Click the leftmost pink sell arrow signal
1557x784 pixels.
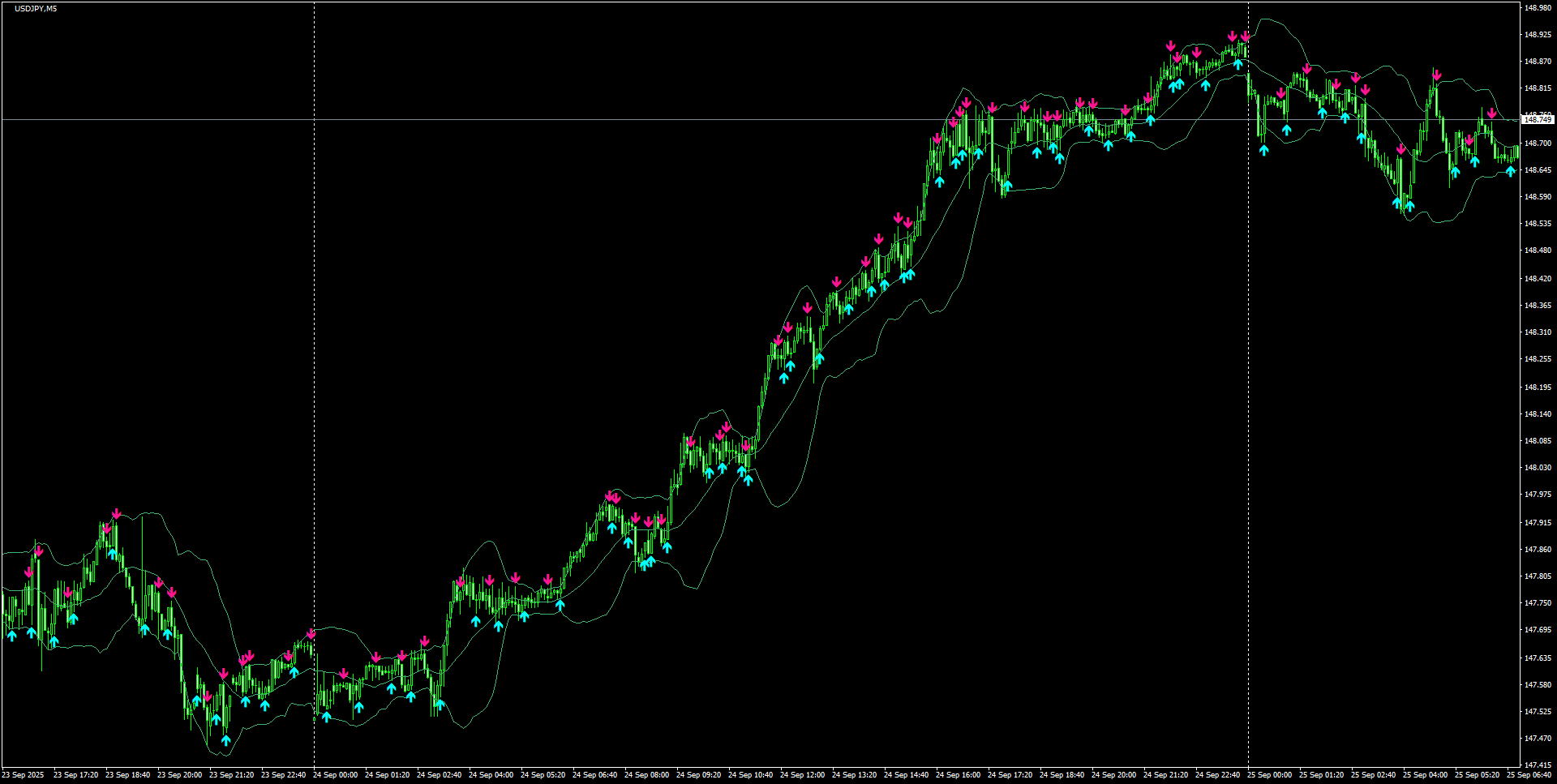(28, 572)
